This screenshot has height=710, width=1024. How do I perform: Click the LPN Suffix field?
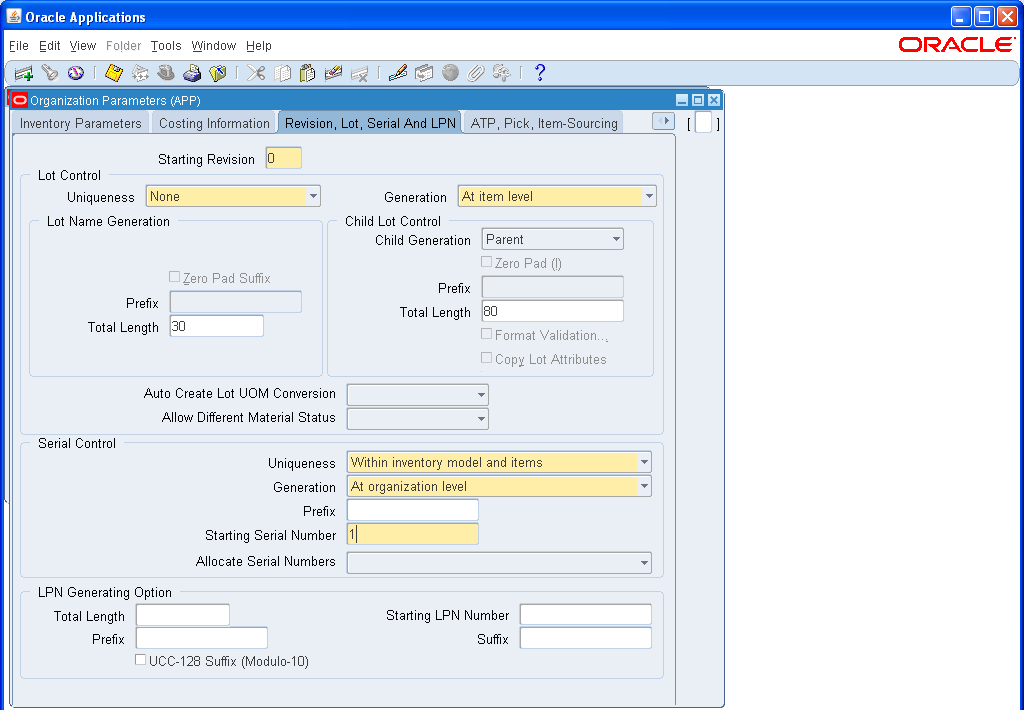coord(586,638)
